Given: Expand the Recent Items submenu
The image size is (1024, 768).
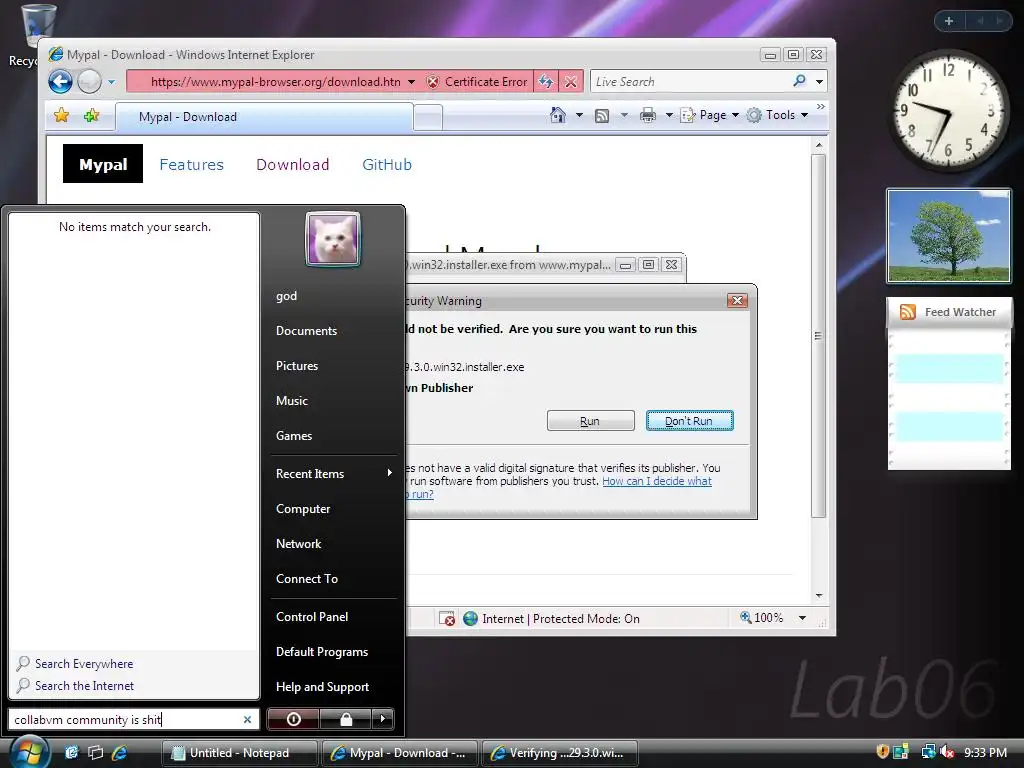Looking at the screenshot, I should pyautogui.click(x=334, y=473).
